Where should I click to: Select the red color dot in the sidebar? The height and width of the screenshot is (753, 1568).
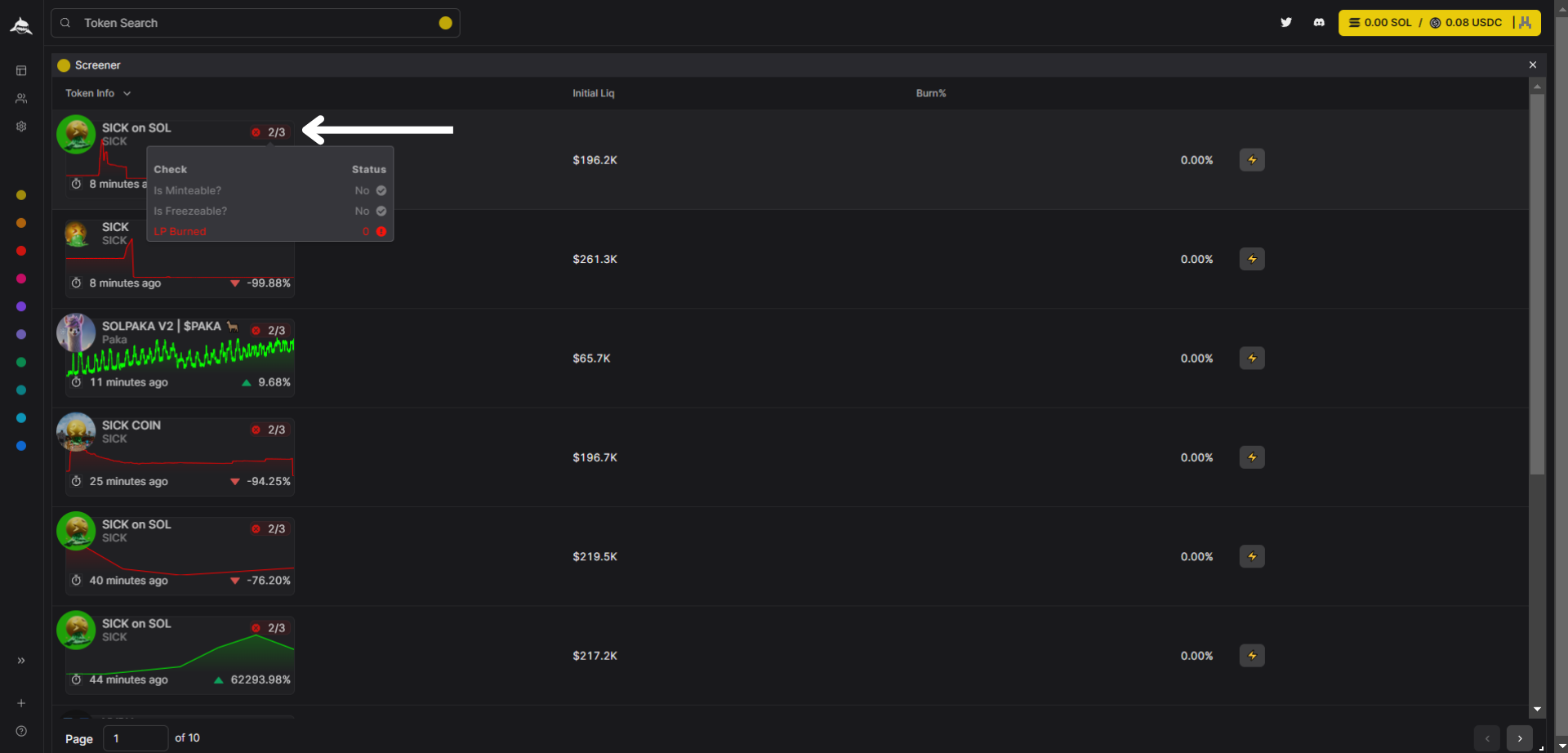pos(21,251)
